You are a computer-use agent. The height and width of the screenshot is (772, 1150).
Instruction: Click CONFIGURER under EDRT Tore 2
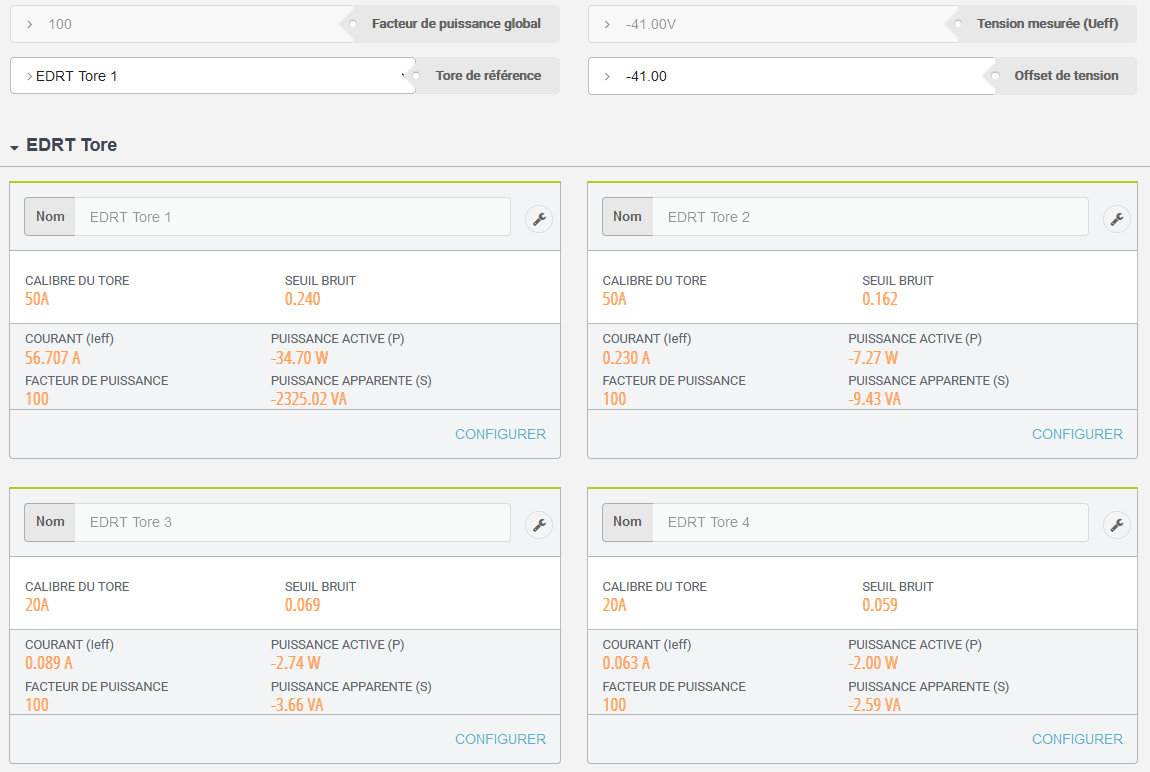(1077, 434)
